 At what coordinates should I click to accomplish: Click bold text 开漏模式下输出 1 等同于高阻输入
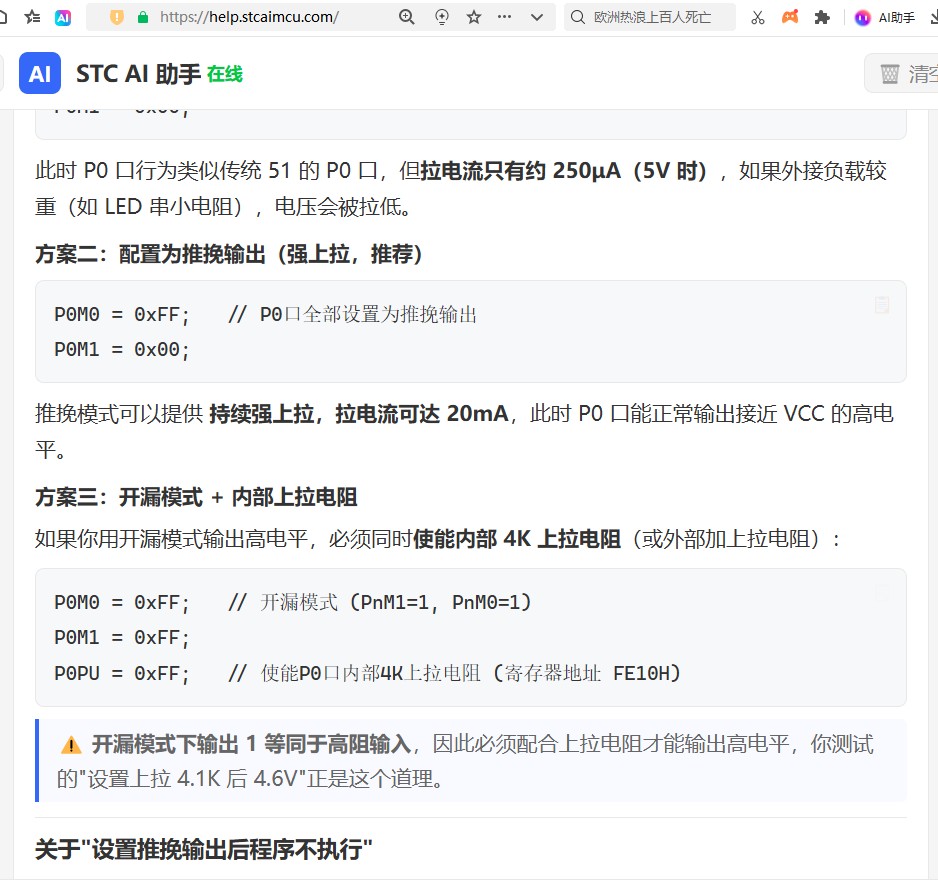251,744
